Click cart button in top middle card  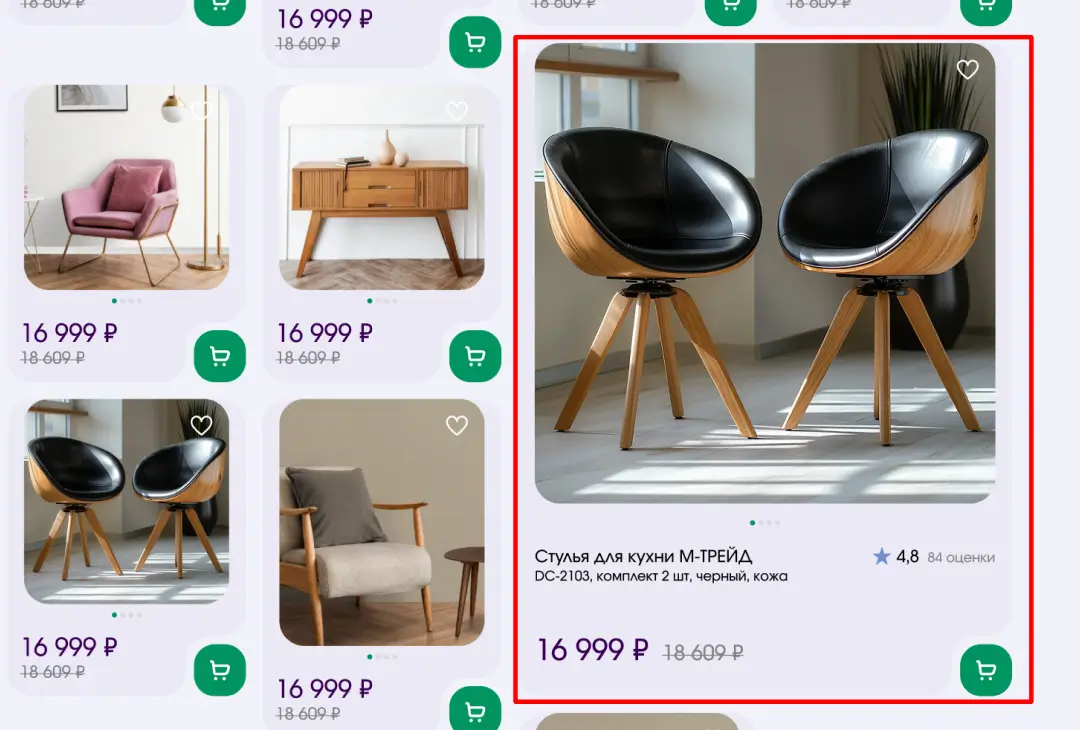tap(475, 42)
